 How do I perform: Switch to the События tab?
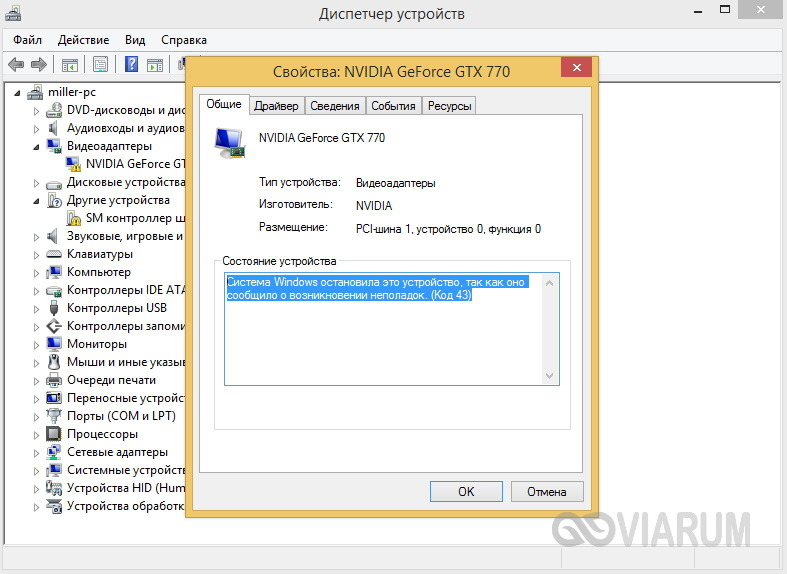click(x=393, y=106)
